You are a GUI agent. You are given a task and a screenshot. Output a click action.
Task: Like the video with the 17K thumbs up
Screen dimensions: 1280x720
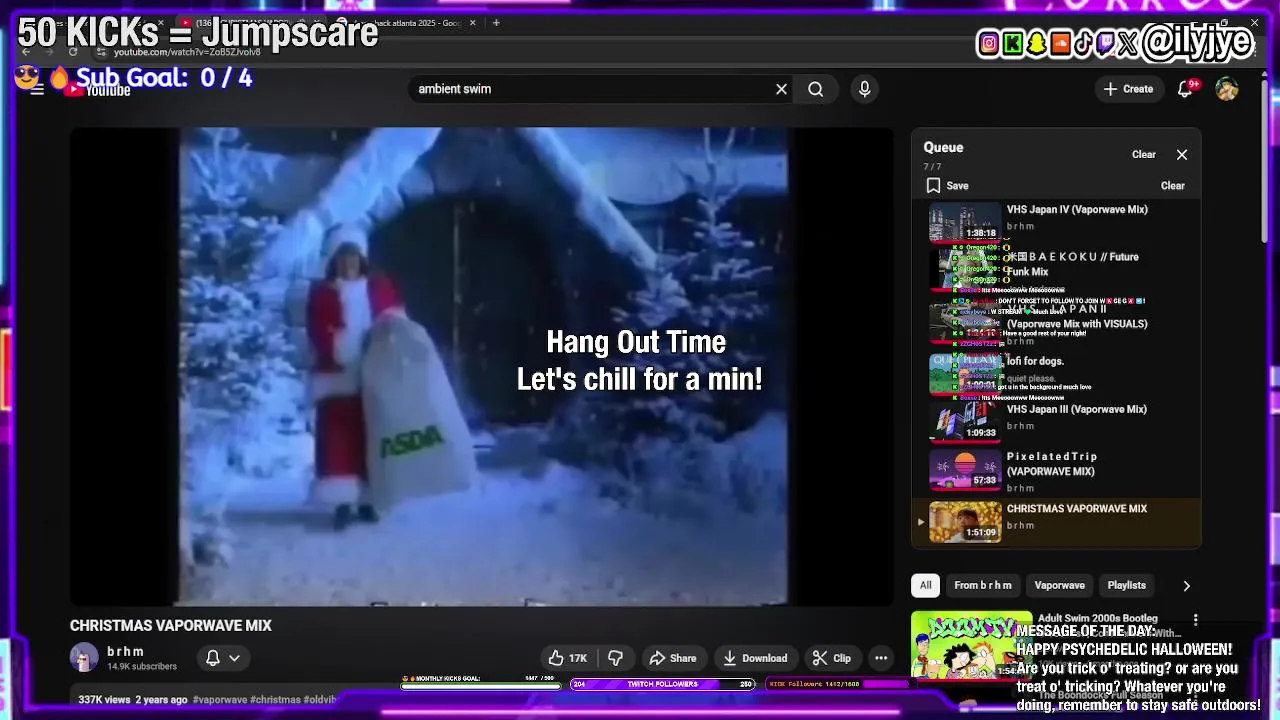pyautogui.click(x=568, y=658)
